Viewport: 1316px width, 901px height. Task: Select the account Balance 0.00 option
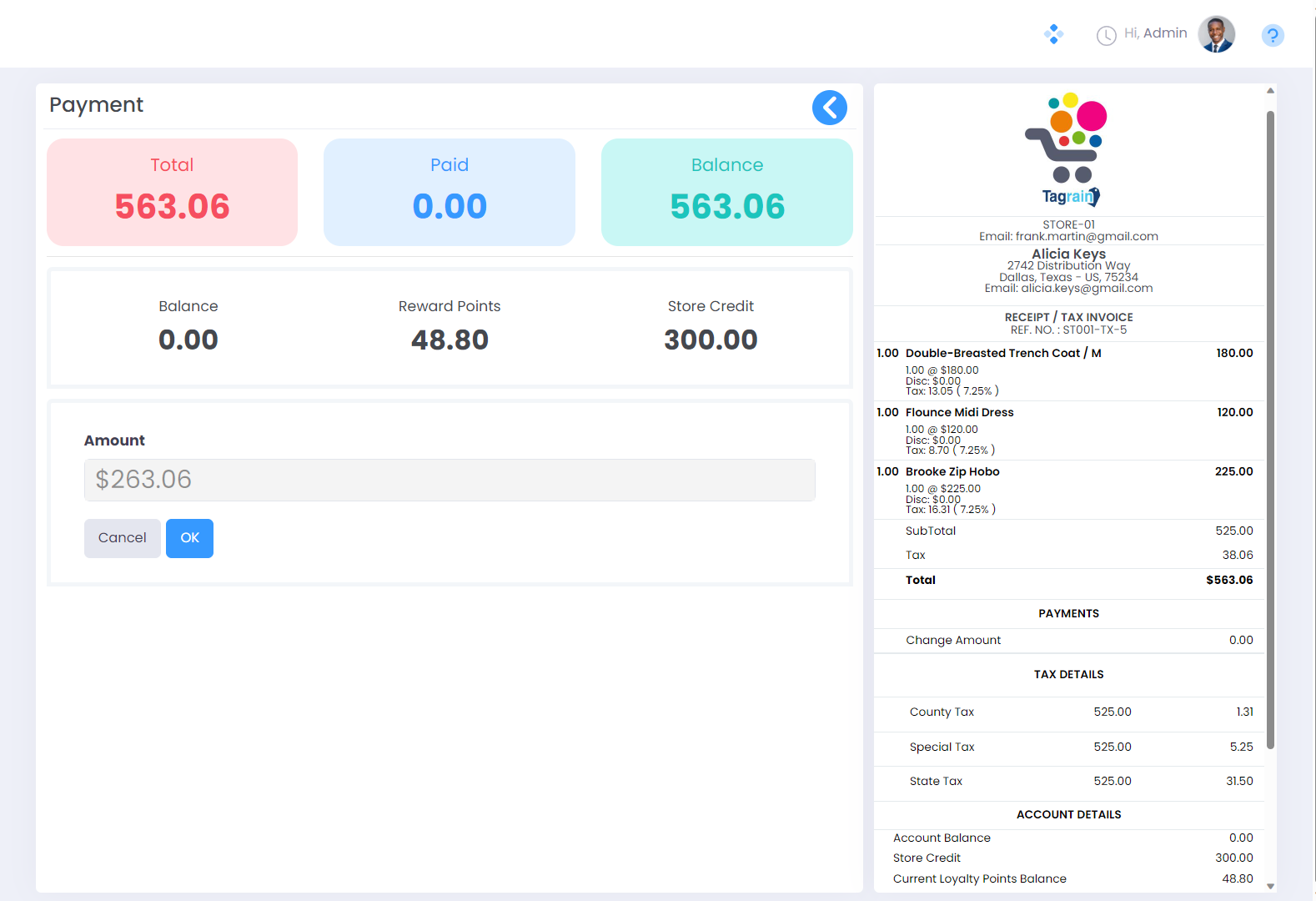188,326
